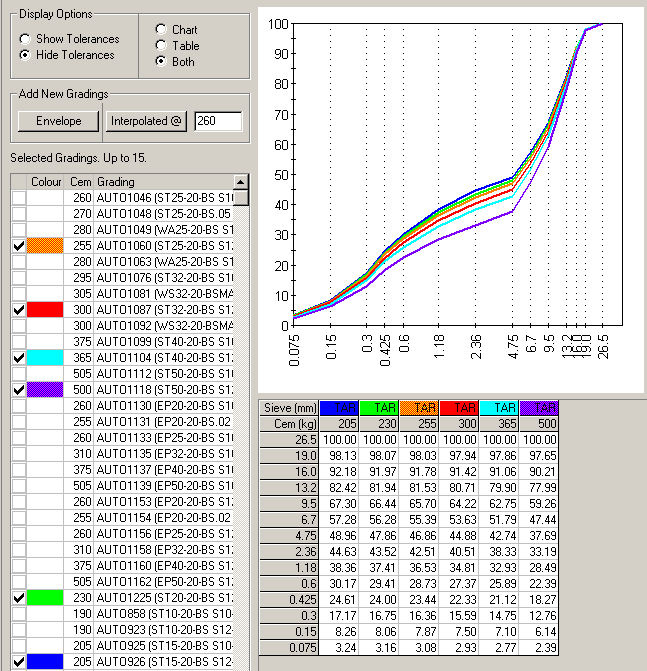Image resolution: width=647 pixels, height=671 pixels.
Task: Click the interpolated value field showing 260
Action: click(218, 121)
